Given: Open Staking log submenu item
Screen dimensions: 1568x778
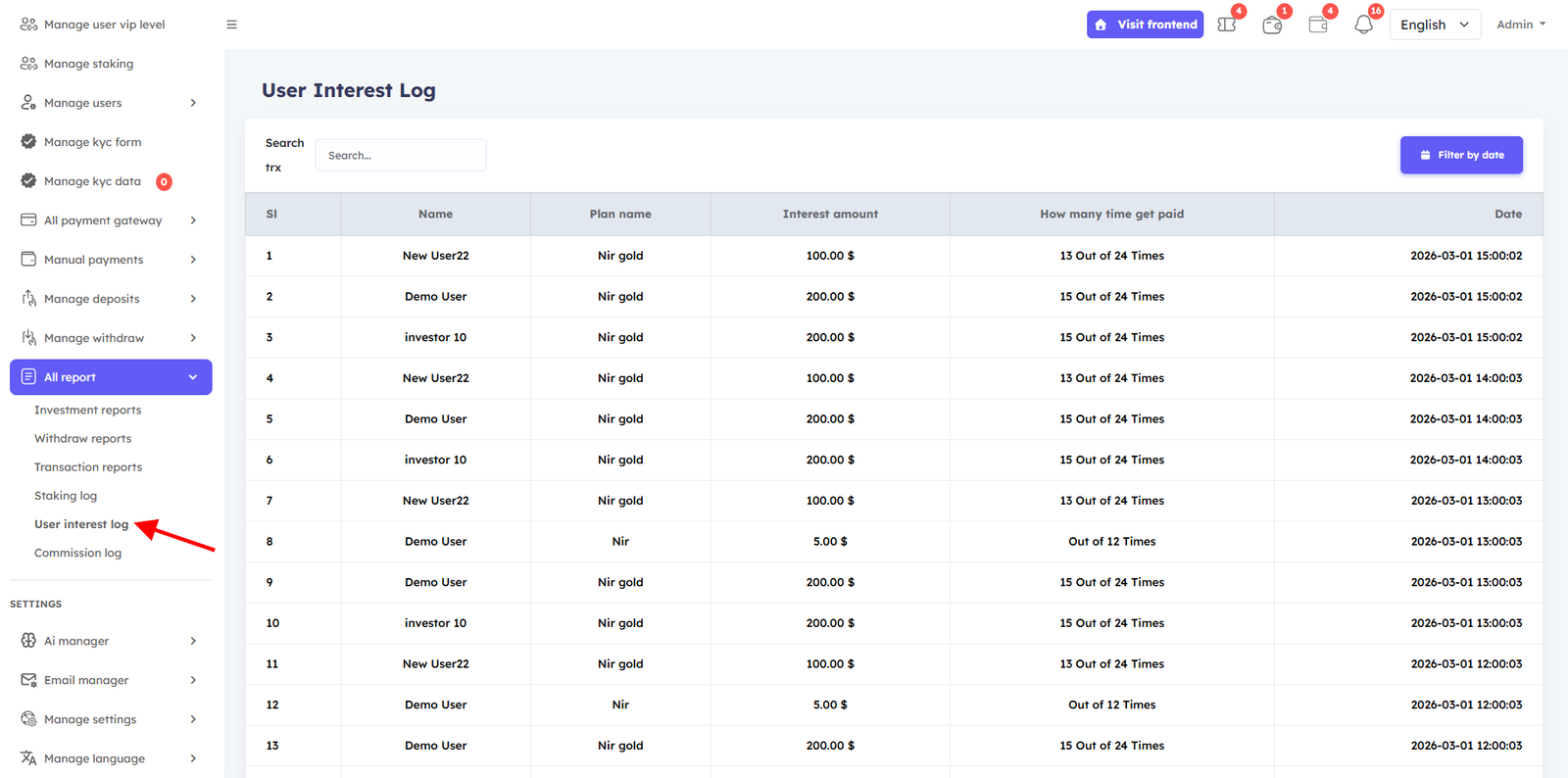Looking at the screenshot, I should [66, 495].
